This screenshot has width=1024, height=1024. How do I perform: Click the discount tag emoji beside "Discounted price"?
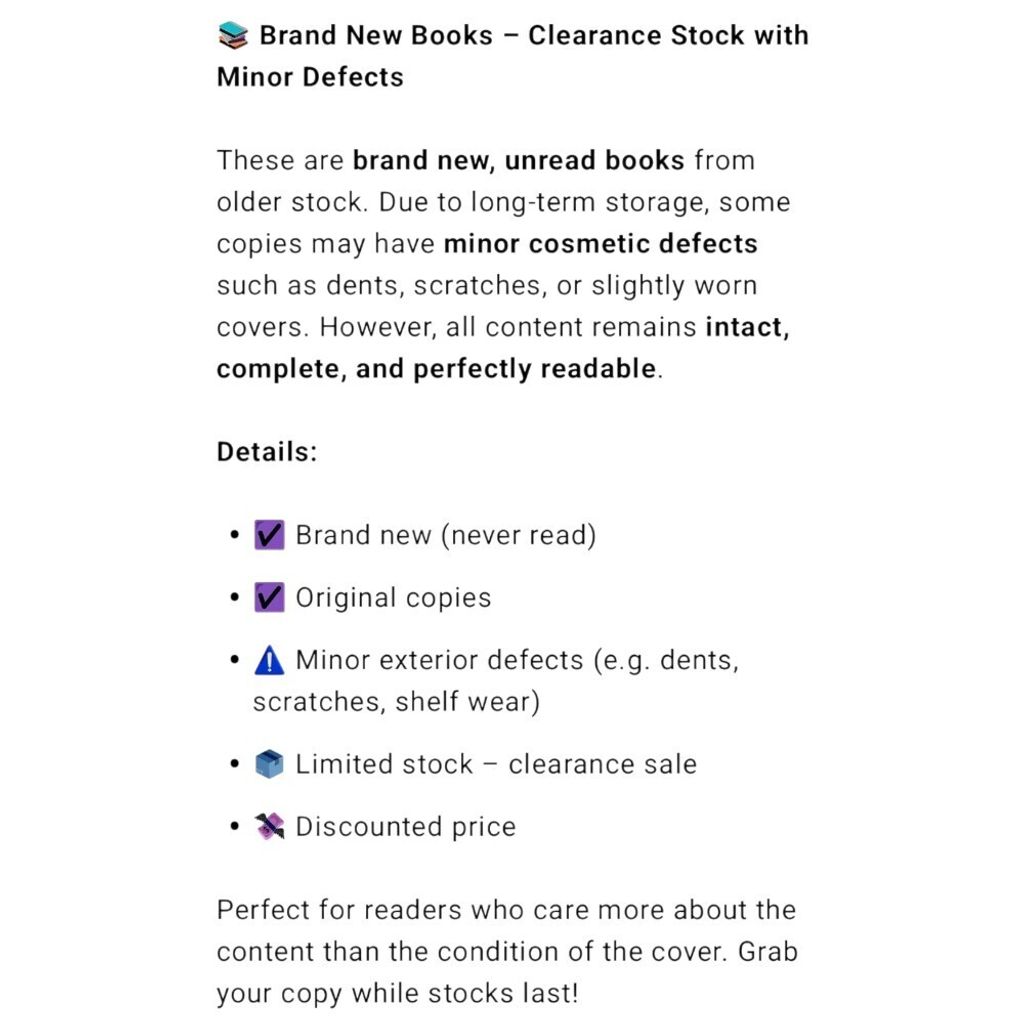pos(269,827)
